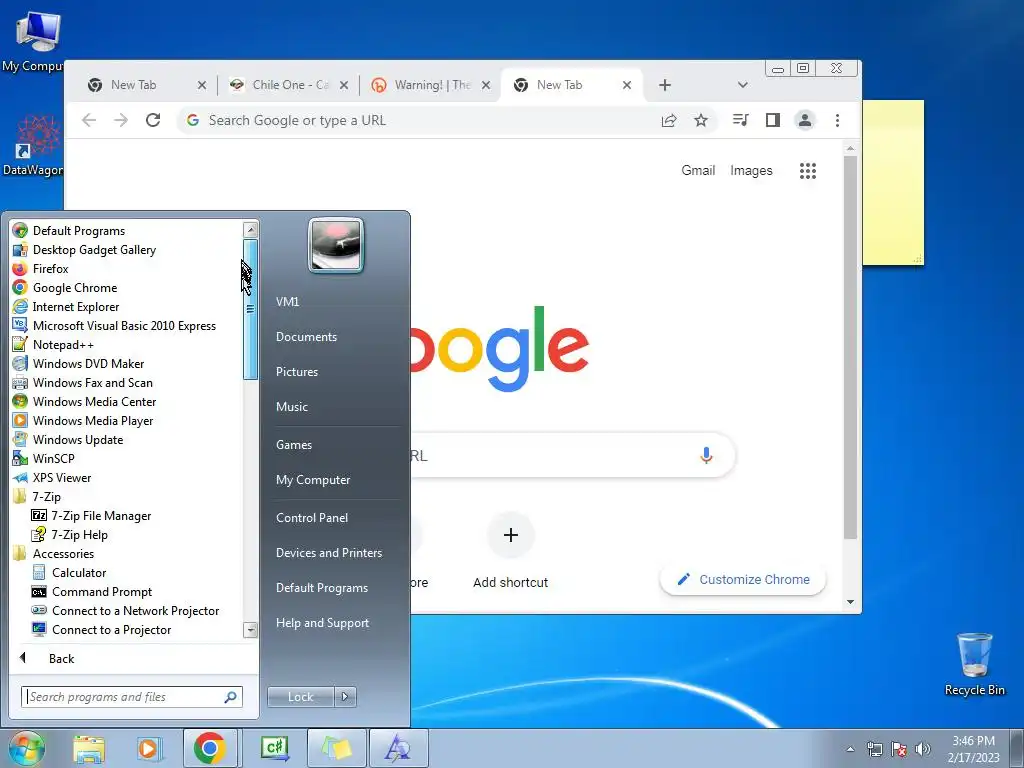Open the Chrome media control icon
1024x768 pixels.
coord(741,120)
